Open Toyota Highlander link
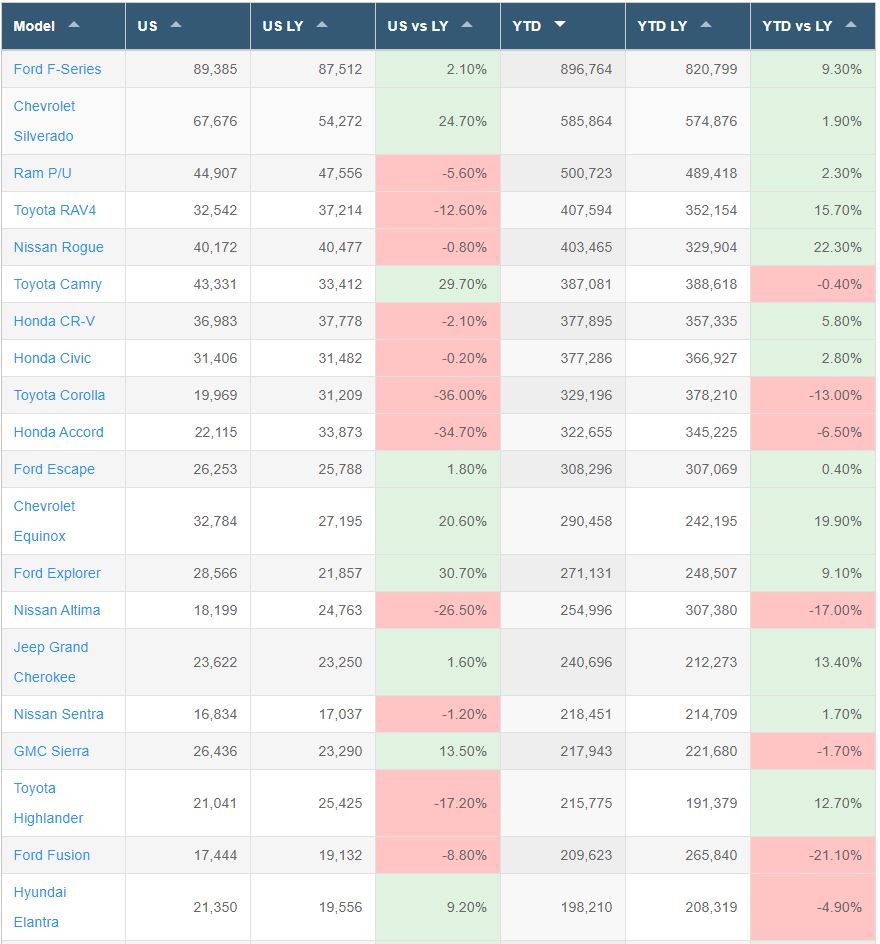 [x=48, y=803]
